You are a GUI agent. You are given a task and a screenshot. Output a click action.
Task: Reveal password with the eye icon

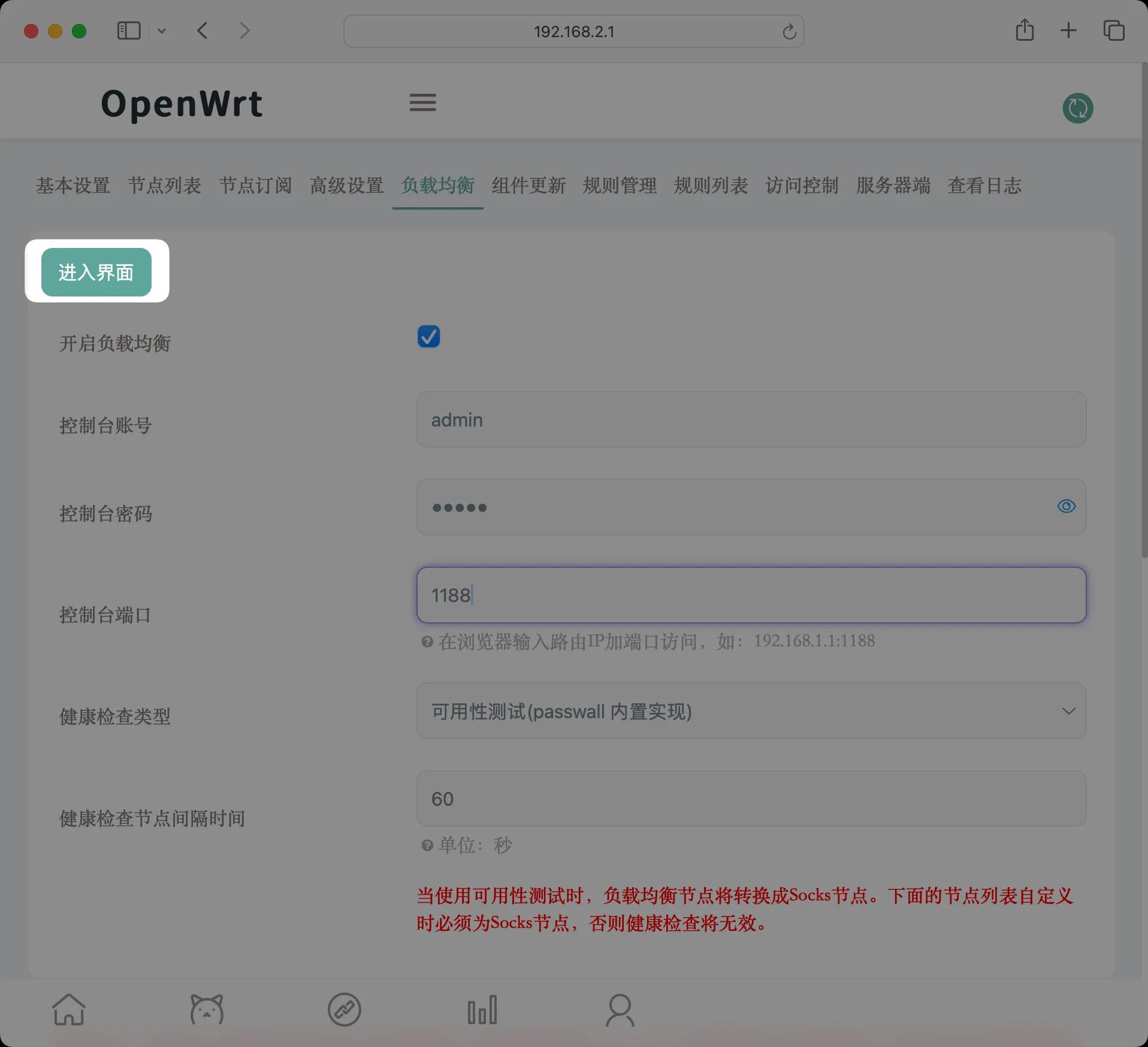point(1066,507)
